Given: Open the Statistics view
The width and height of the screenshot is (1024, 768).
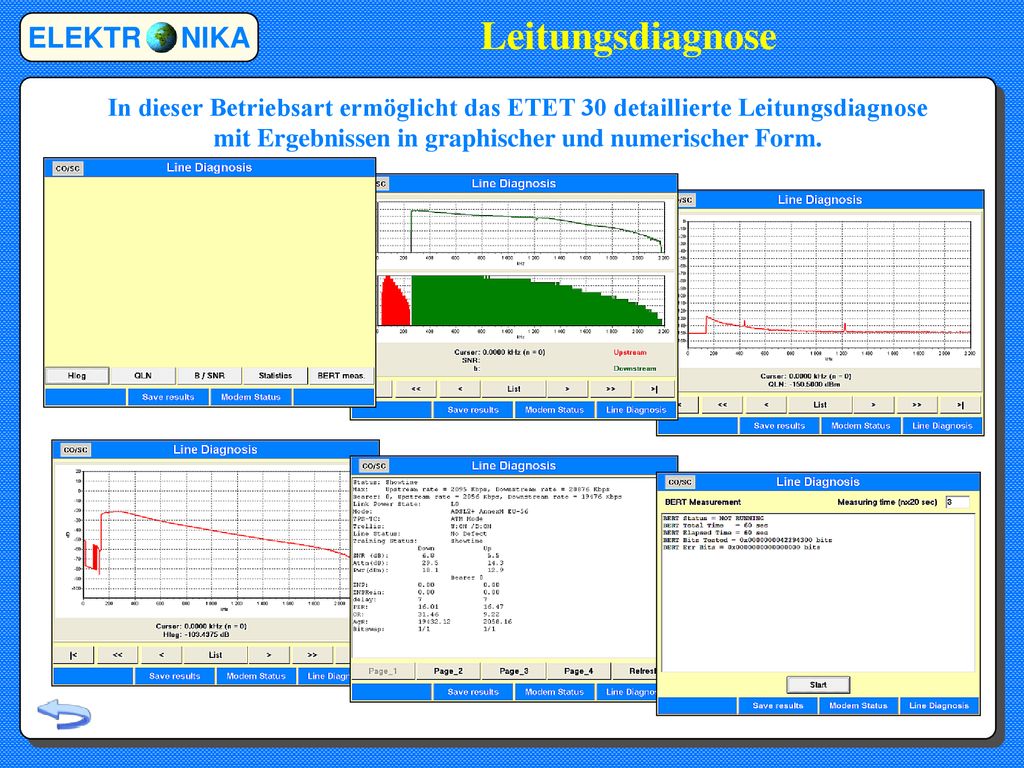Looking at the screenshot, I should (275, 376).
